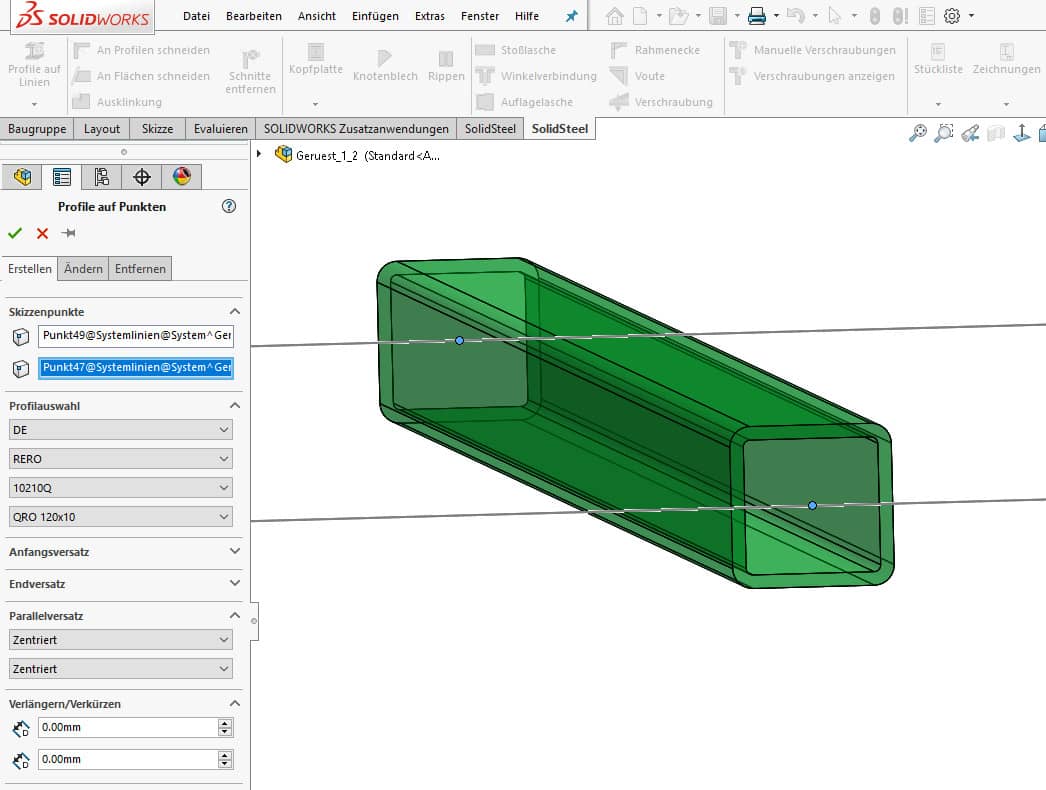Select the Punkt49 sketch point field
This screenshot has width=1046, height=790.
[x=135, y=336]
